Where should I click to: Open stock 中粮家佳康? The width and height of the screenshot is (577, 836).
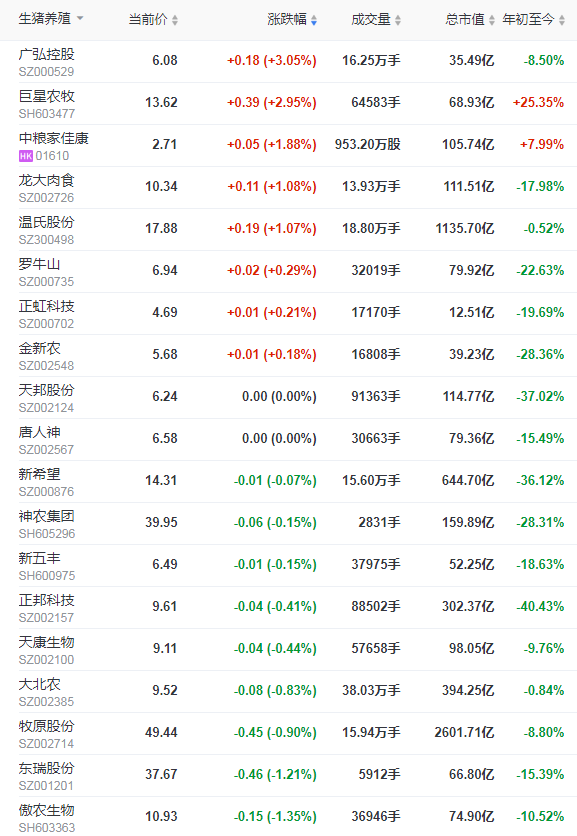click(x=53, y=139)
